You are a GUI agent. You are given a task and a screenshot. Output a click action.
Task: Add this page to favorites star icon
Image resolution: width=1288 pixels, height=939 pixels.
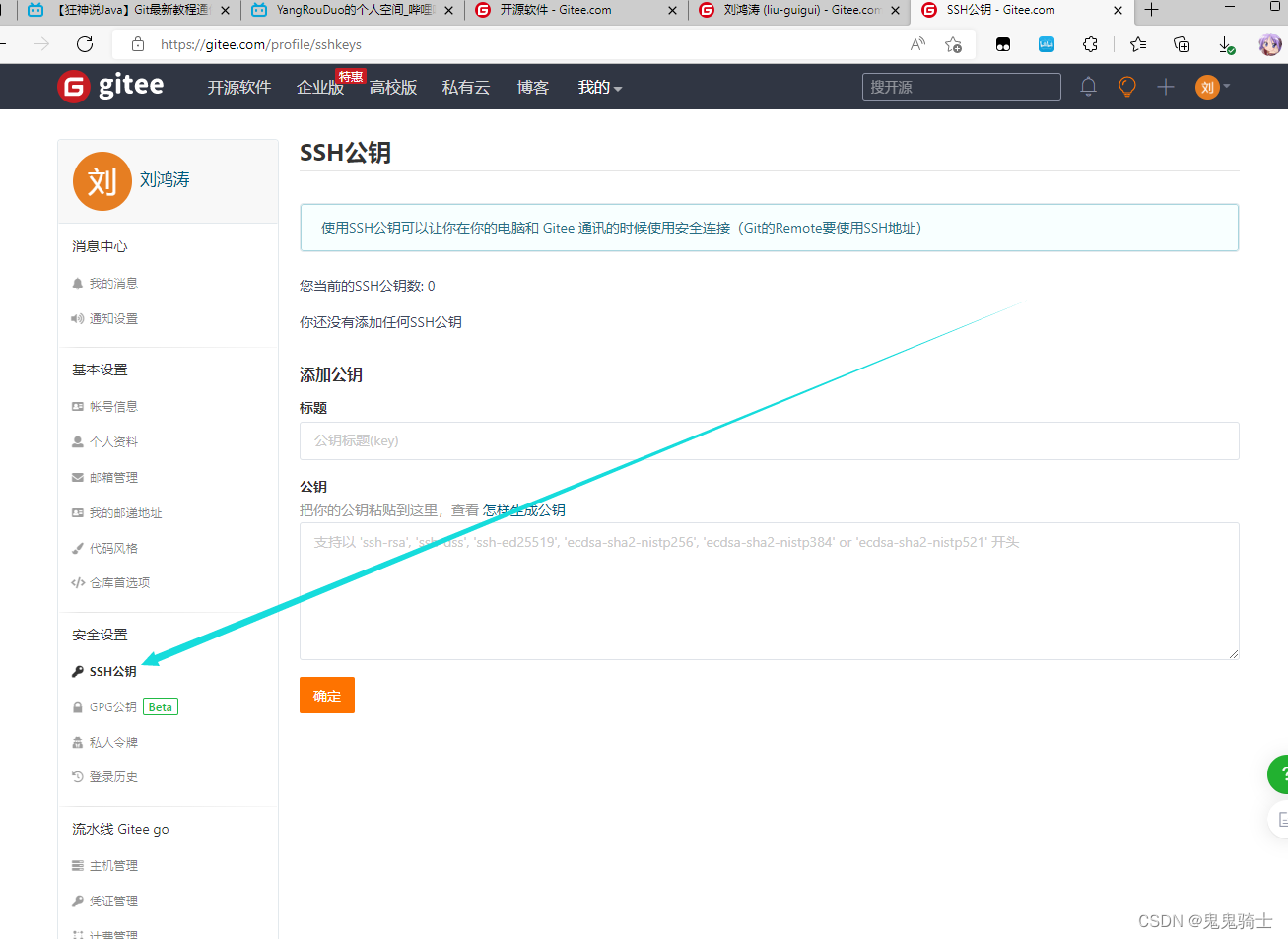(x=953, y=44)
